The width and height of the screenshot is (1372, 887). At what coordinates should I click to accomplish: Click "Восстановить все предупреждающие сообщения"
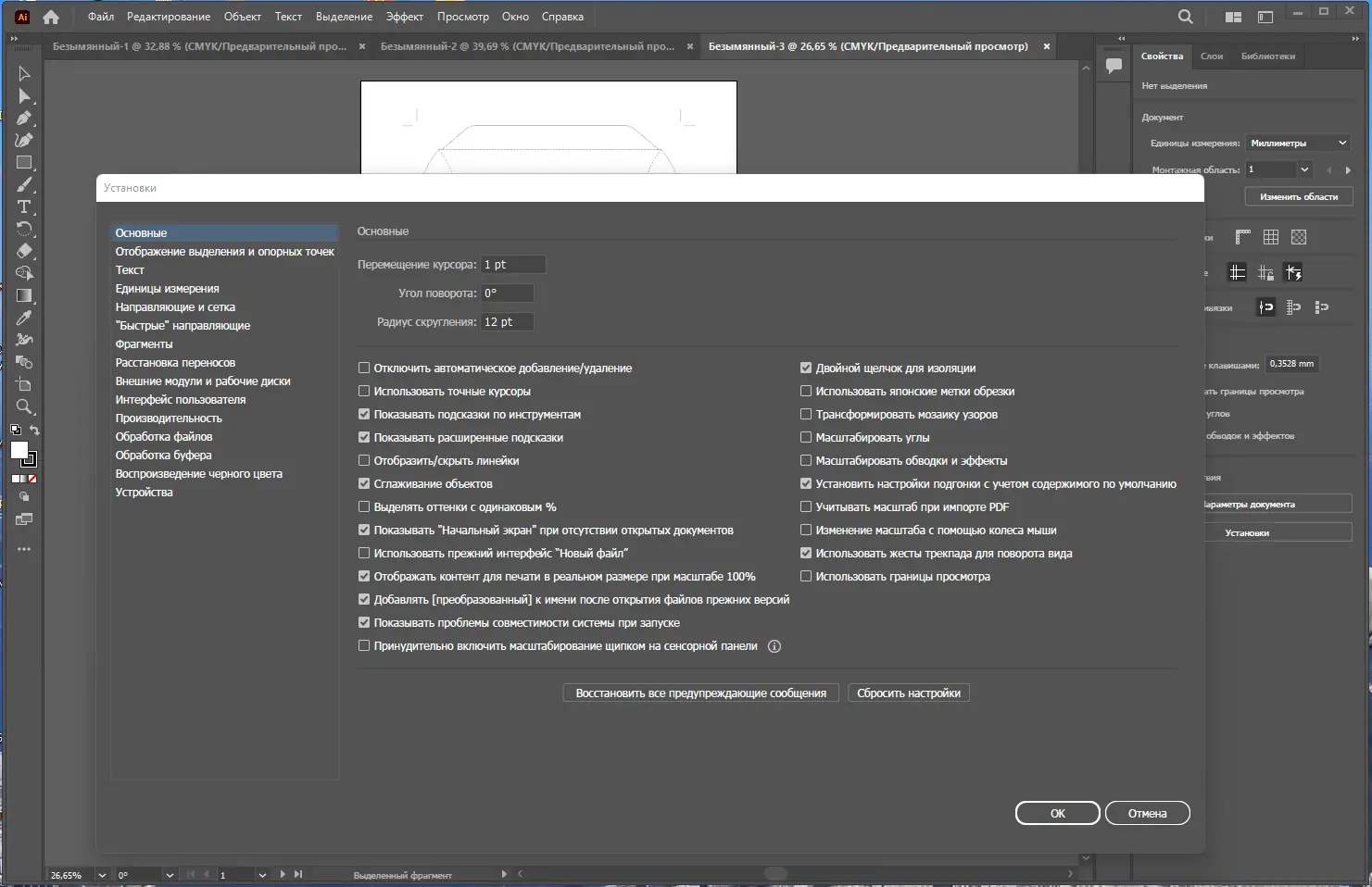point(701,693)
